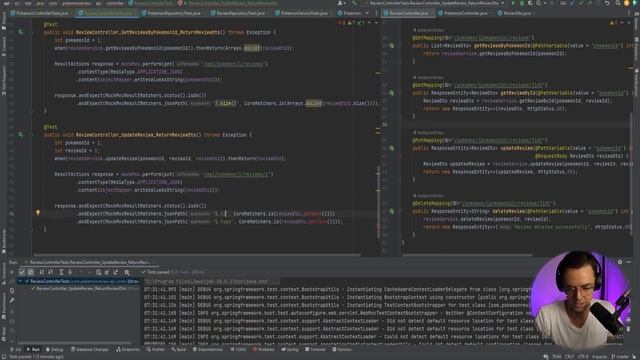Open the Project tool window on left edge
This screenshot has height=360, width=640.
point(4,20)
